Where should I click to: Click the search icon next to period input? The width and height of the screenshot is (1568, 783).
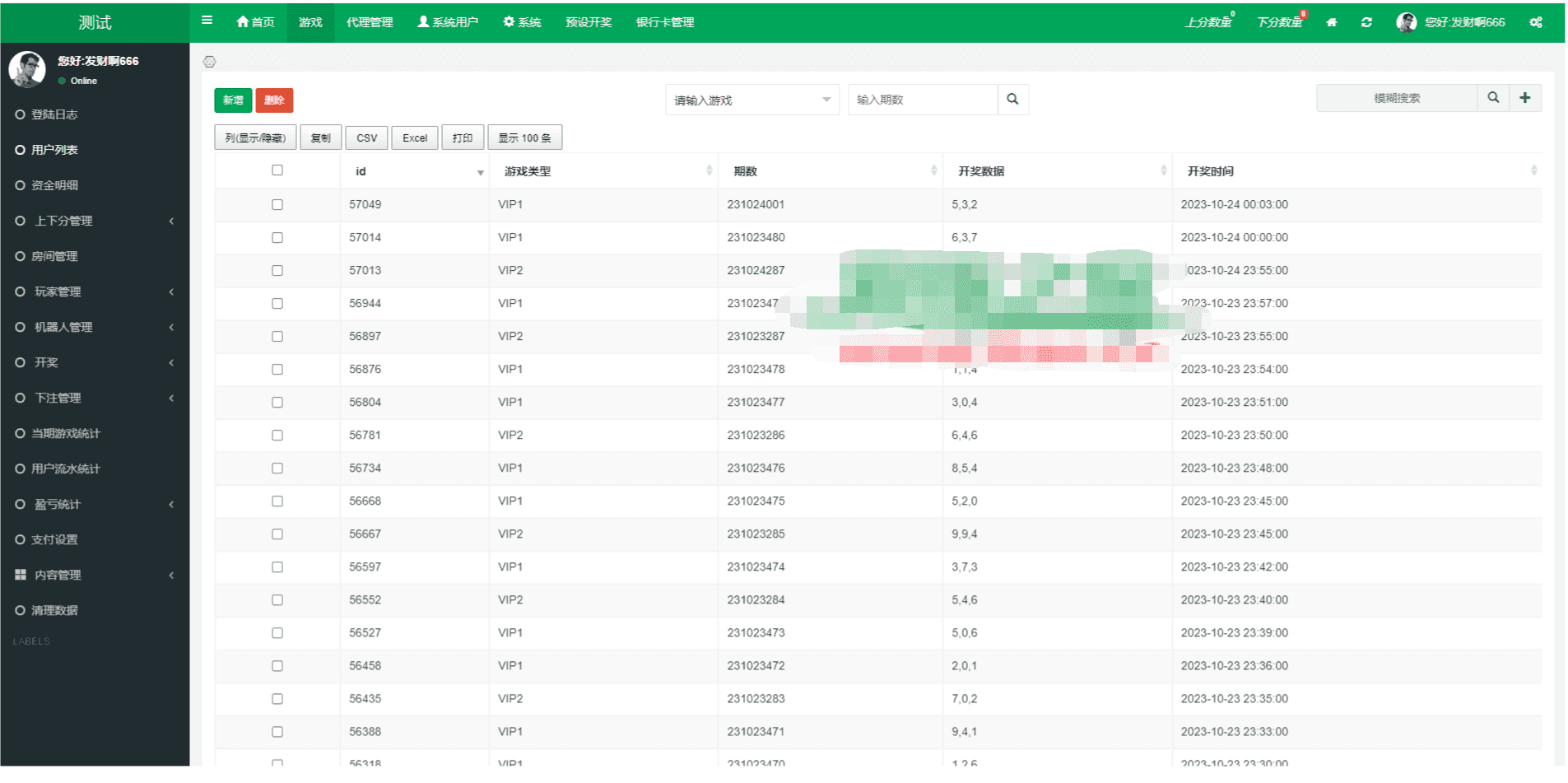tap(1012, 100)
